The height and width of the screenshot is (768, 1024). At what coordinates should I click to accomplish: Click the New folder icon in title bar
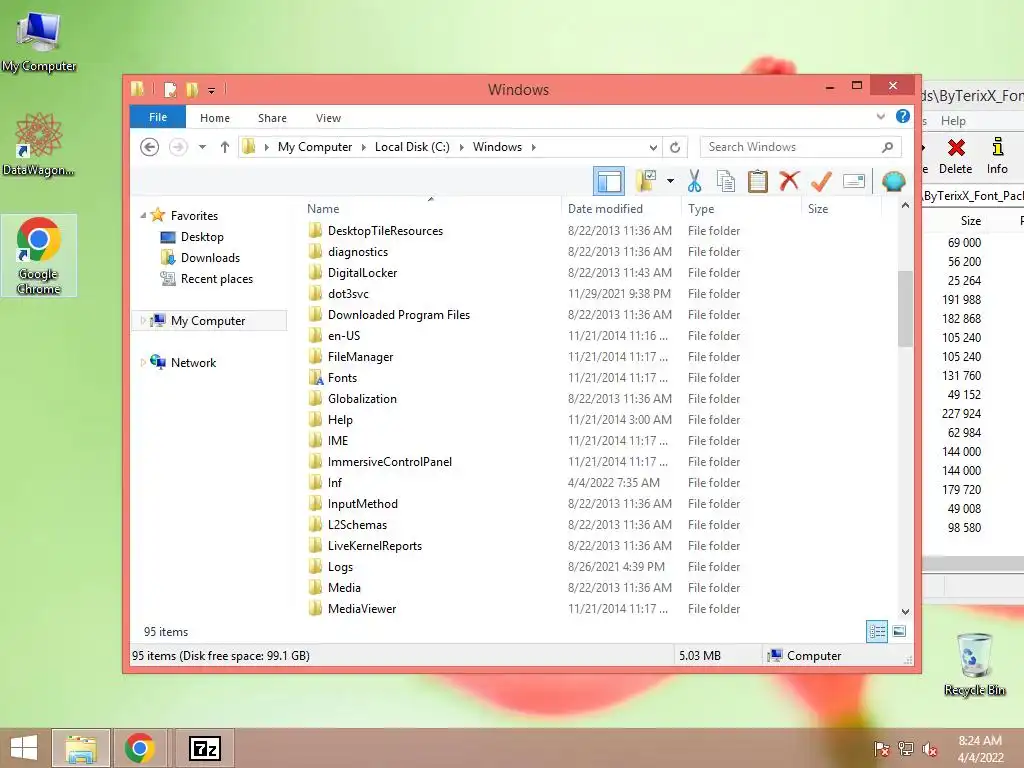(x=192, y=89)
